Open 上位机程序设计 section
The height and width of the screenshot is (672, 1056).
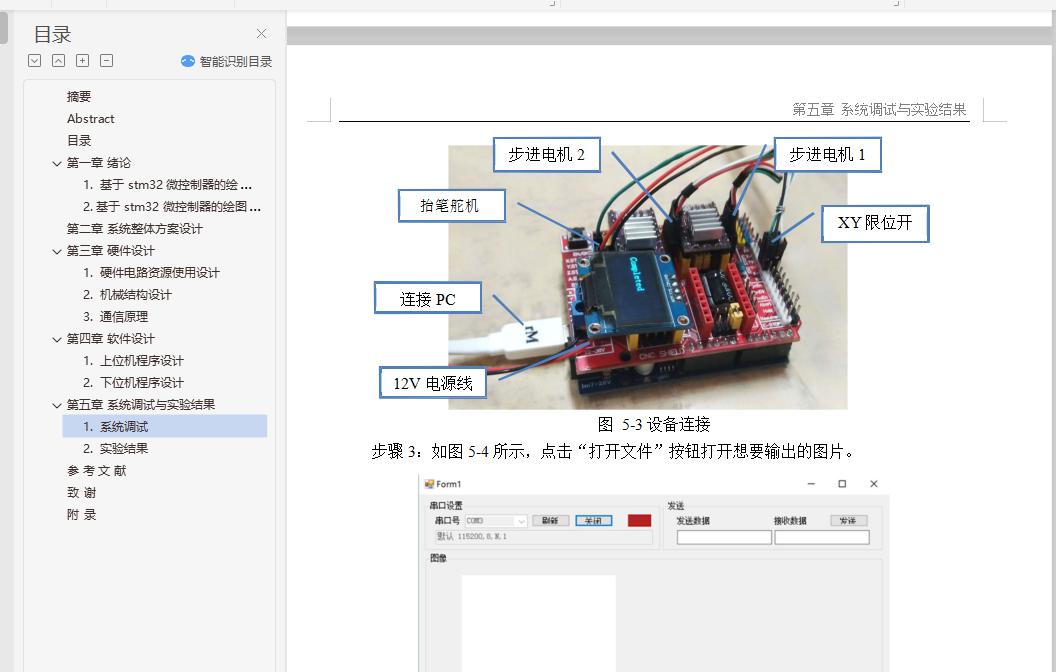(x=133, y=361)
